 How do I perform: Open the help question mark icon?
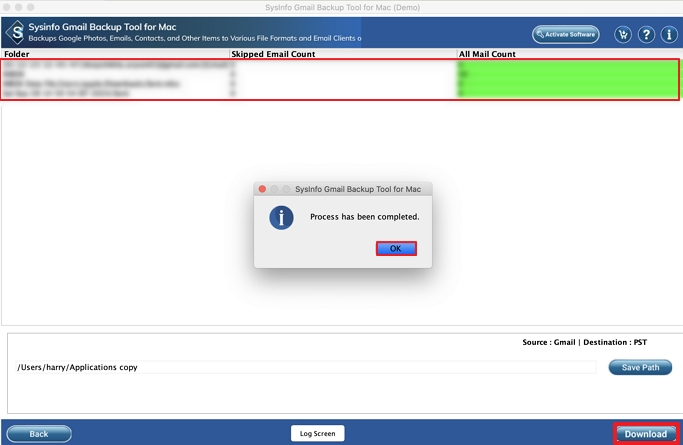(646, 34)
